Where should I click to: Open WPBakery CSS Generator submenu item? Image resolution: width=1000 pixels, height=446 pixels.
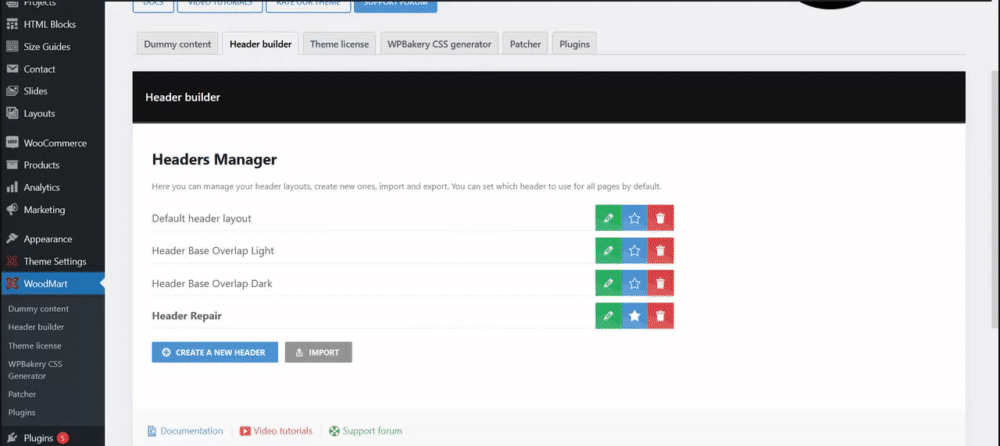pyautogui.click(x=35, y=369)
